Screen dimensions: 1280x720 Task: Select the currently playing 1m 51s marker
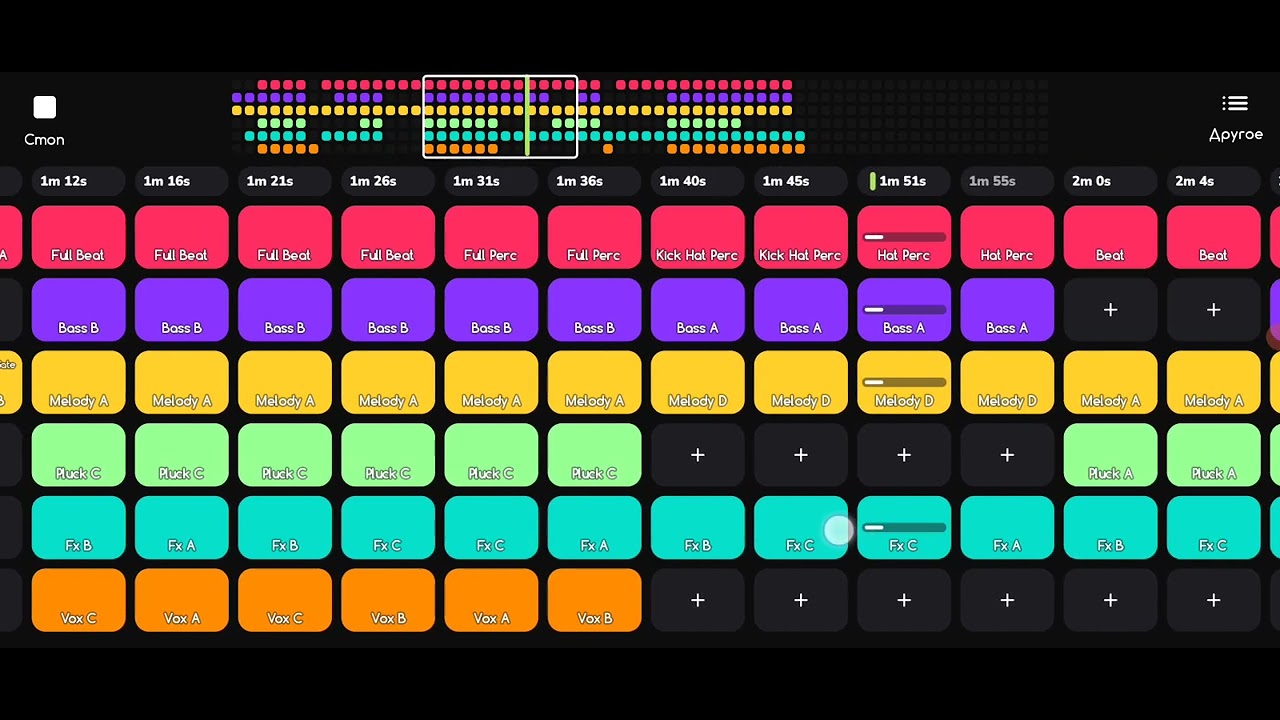tap(903, 181)
